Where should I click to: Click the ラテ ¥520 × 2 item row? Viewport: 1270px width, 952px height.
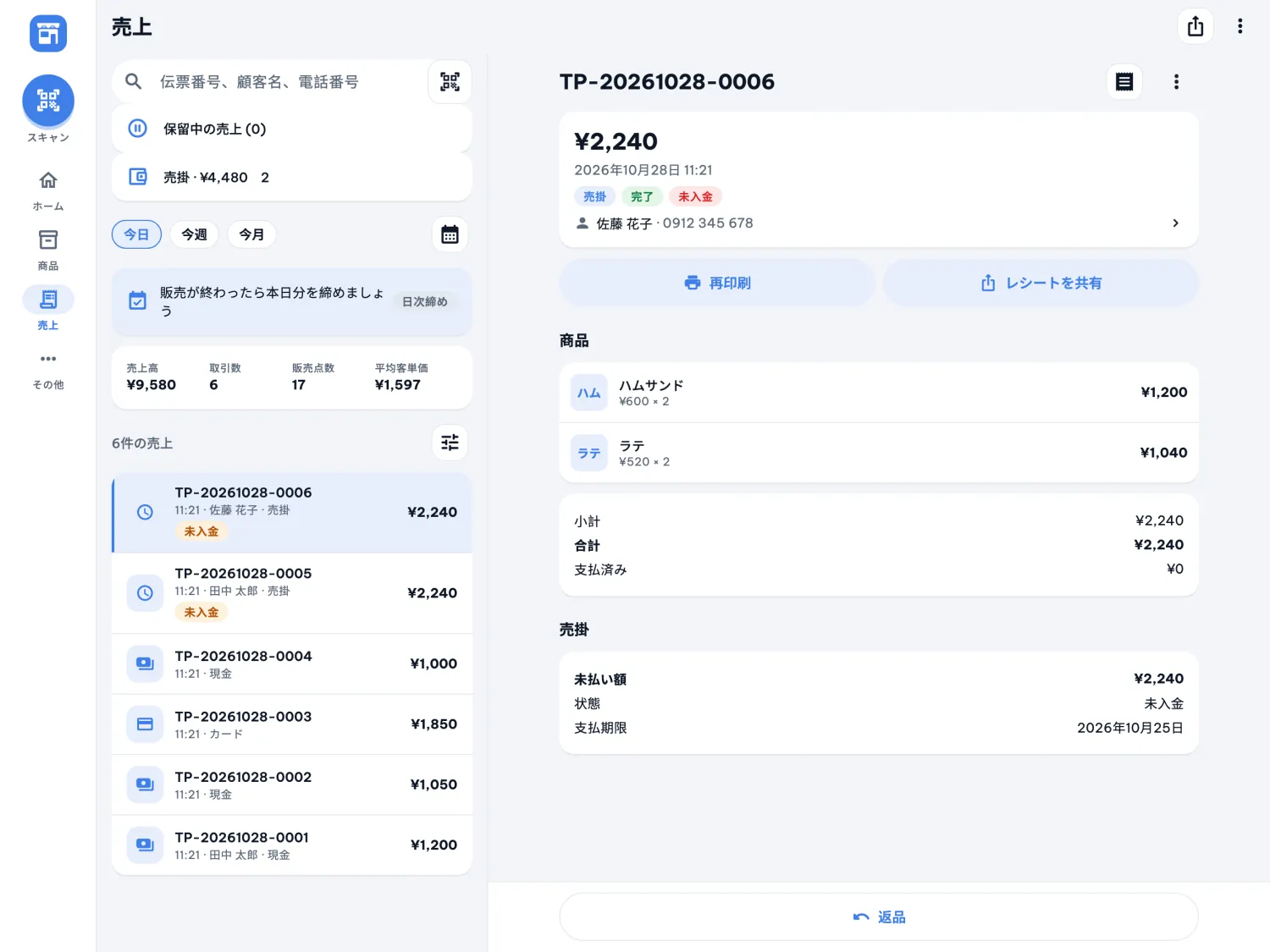tap(879, 453)
